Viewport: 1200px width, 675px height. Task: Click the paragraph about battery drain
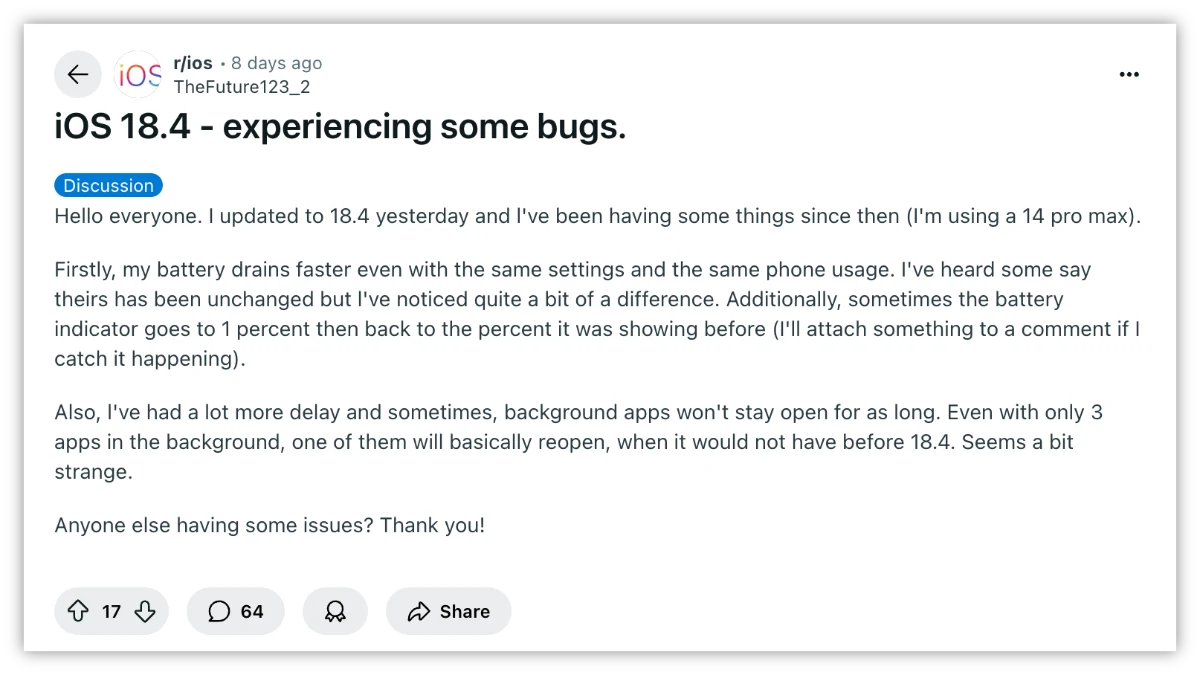click(x=597, y=314)
